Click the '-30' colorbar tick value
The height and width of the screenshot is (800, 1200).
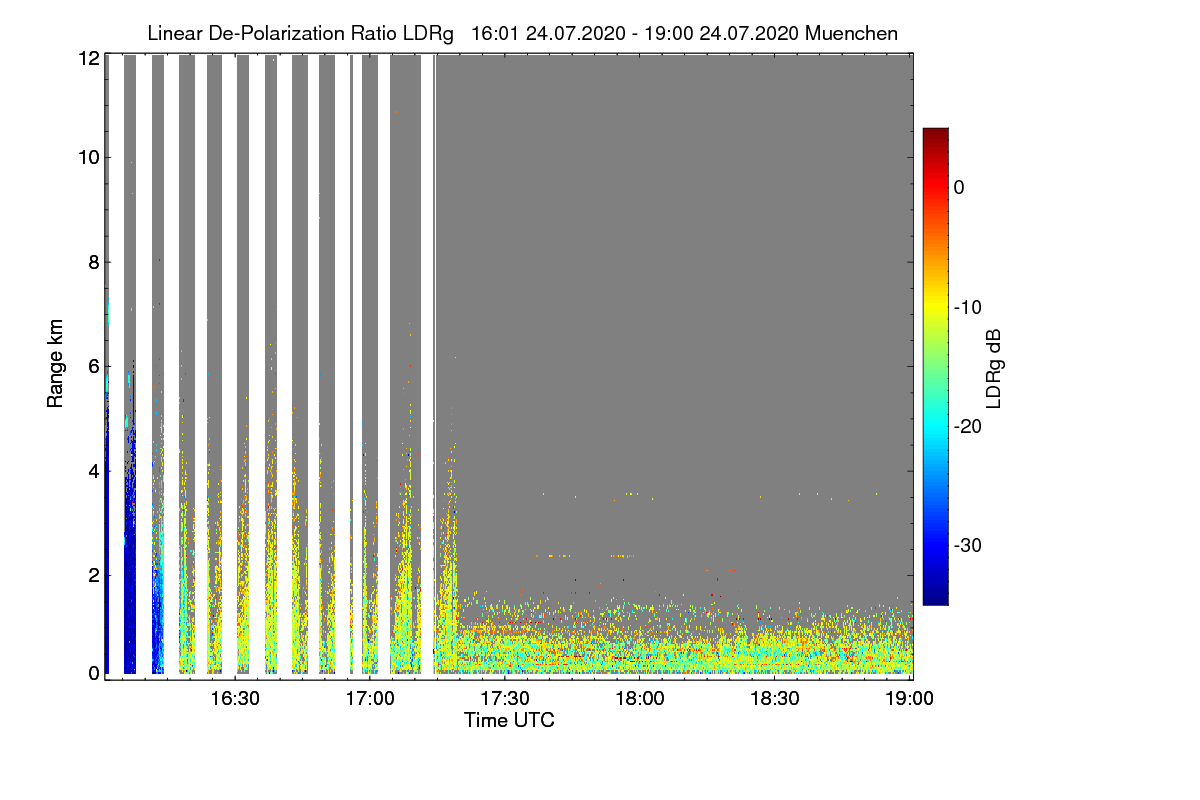pyautogui.click(x=967, y=545)
